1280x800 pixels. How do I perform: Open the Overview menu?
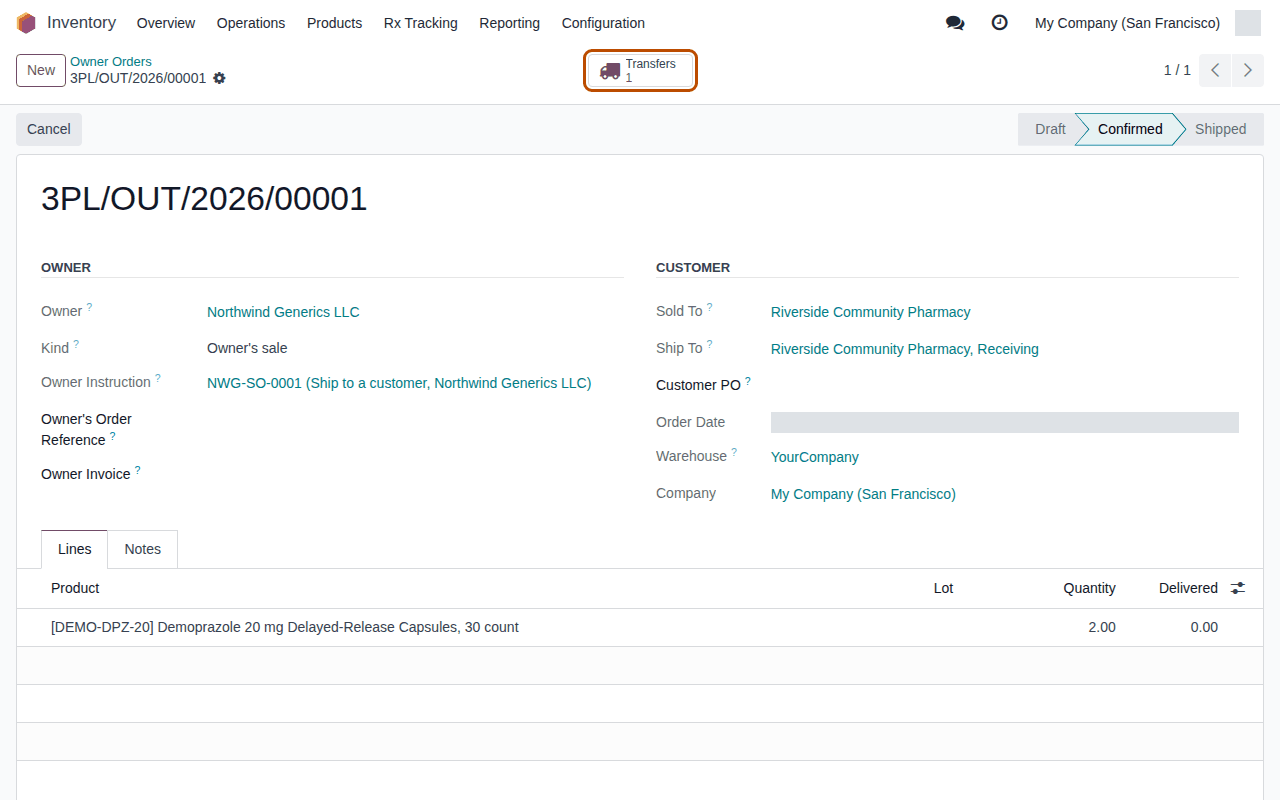point(166,23)
